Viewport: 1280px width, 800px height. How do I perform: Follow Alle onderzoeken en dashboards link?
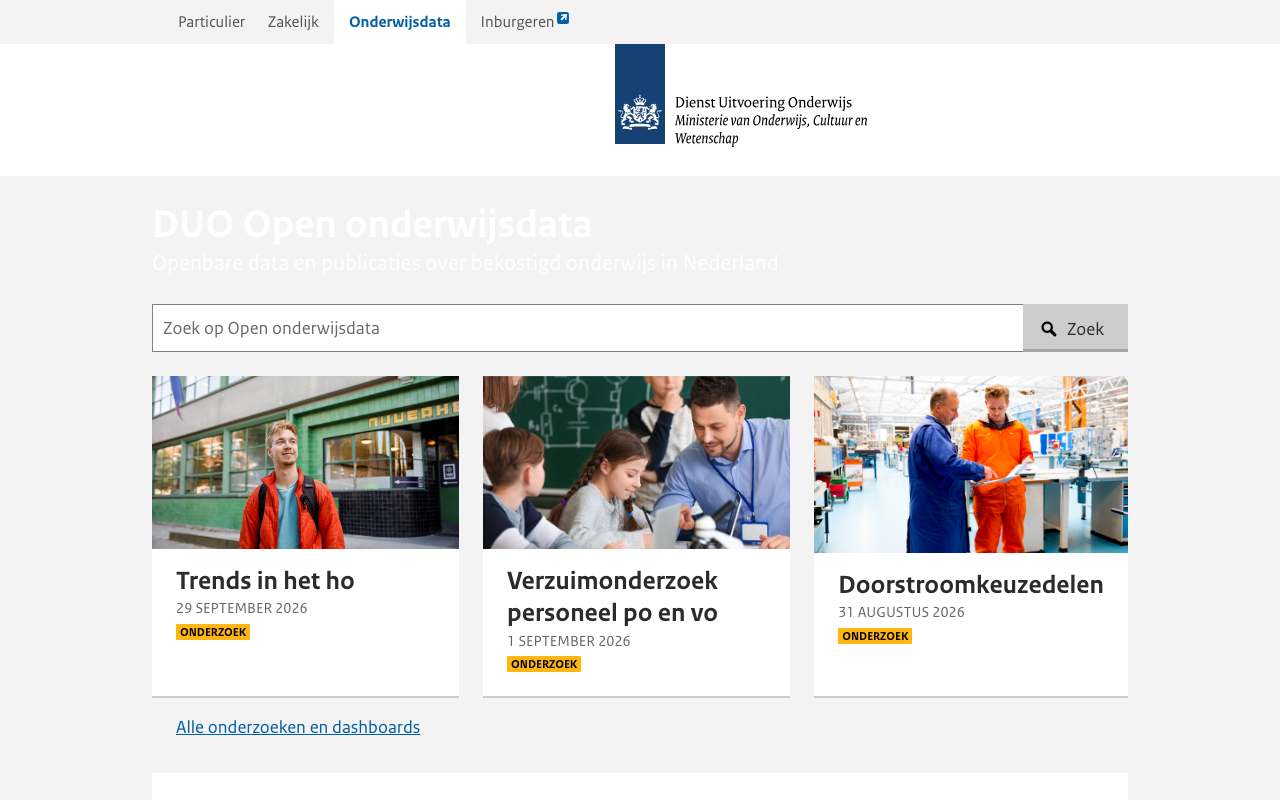(298, 727)
